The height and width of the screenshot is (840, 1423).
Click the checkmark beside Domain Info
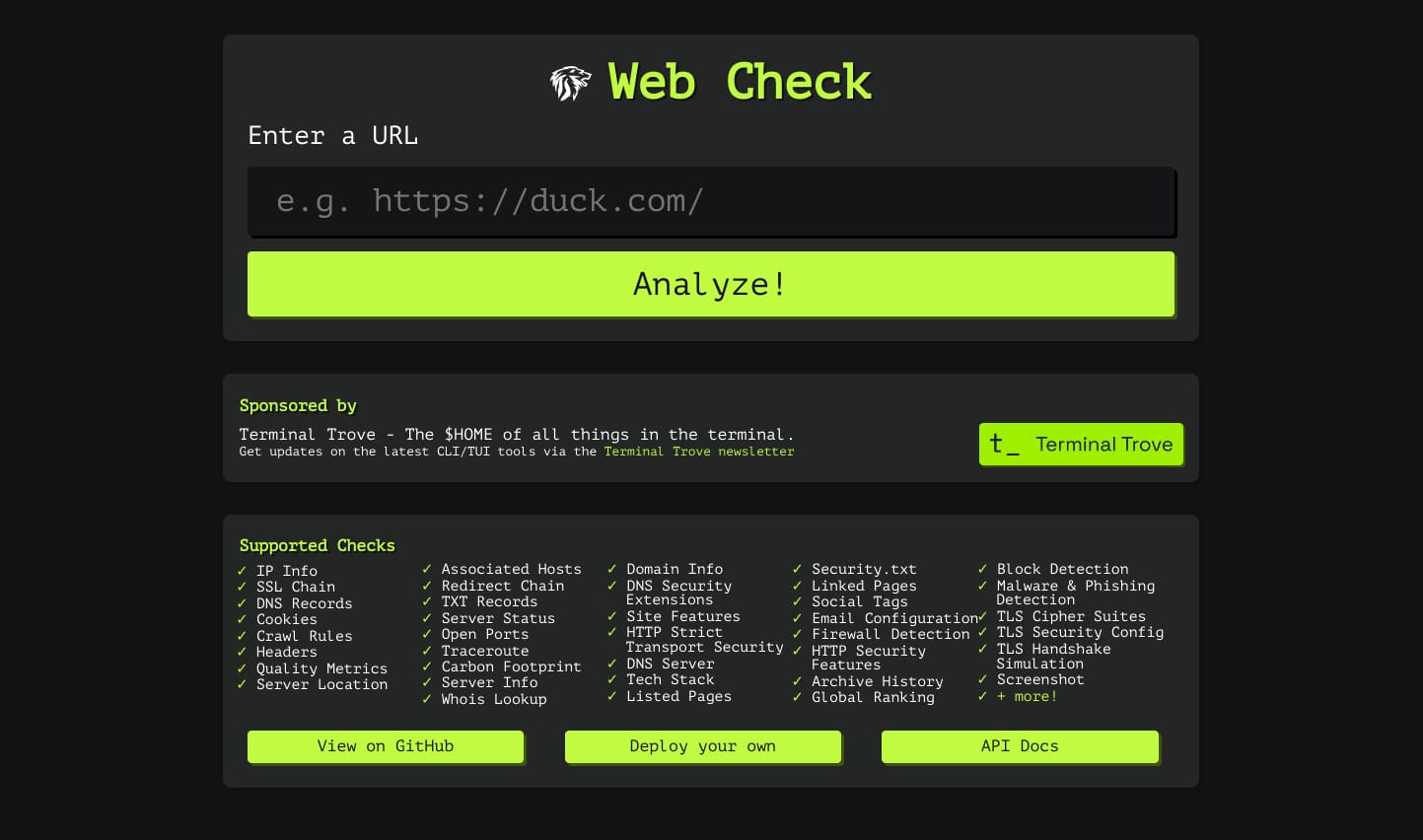[611, 569]
